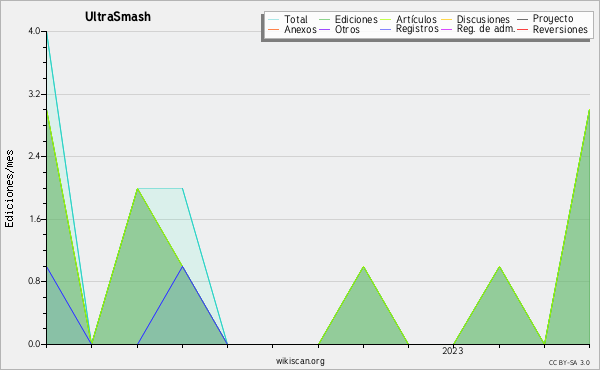Click the 2.4 y-axis value

pyautogui.click(x=34, y=156)
